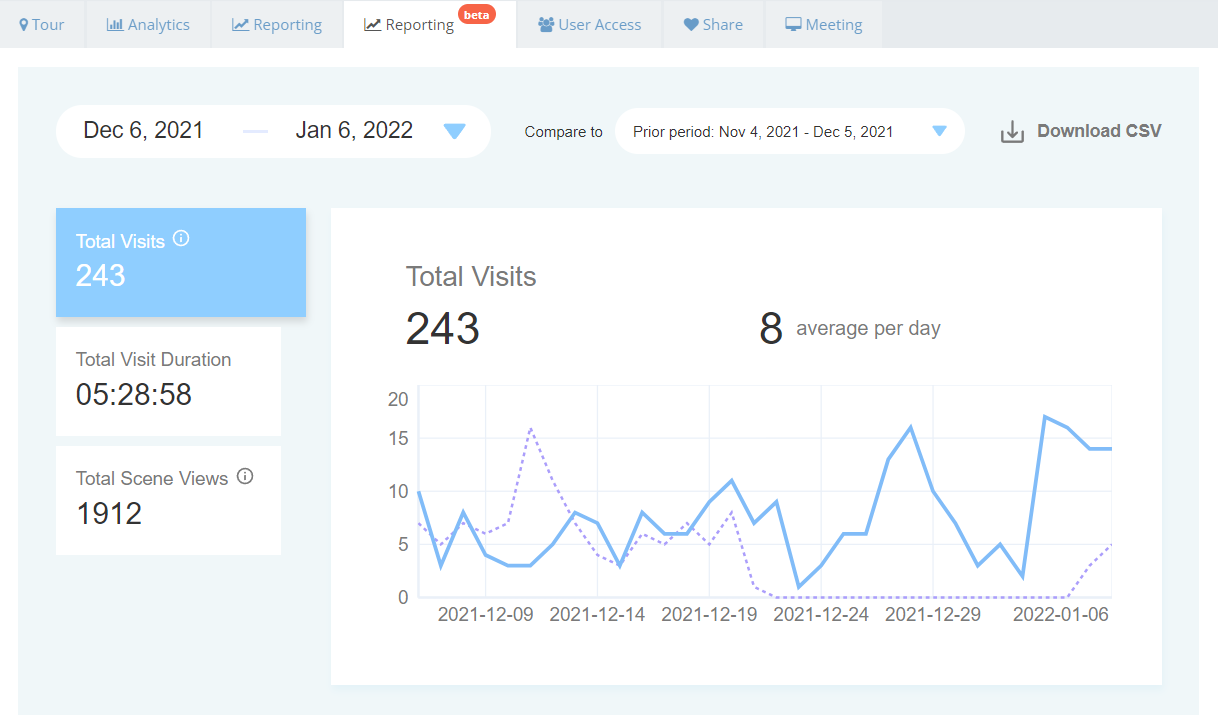Click the Total Scene Views info icon
Image resolution: width=1218 pixels, height=715 pixels.
[245, 476]
